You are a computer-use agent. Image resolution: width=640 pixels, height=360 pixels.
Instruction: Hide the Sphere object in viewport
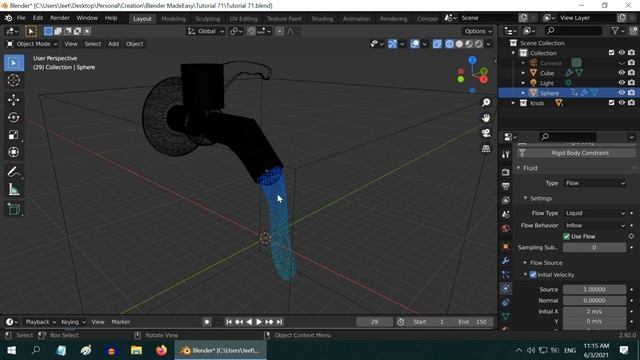coord(621,93)
